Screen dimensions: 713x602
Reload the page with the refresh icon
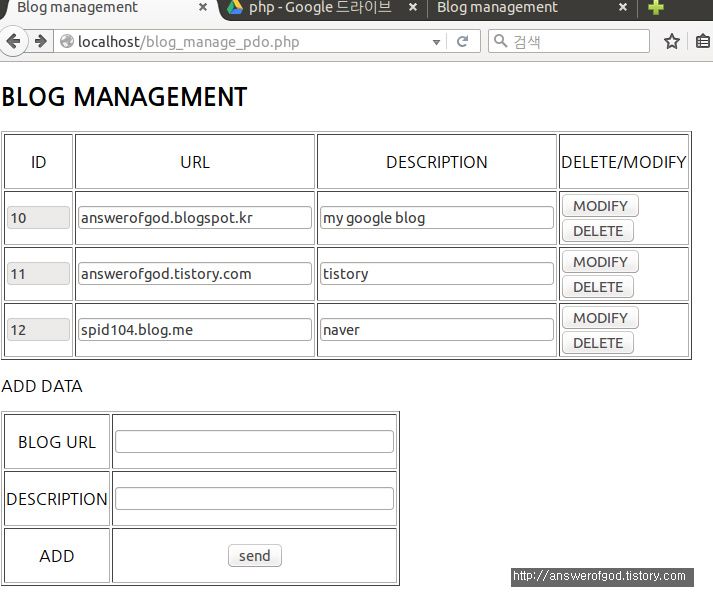[462, 41]
